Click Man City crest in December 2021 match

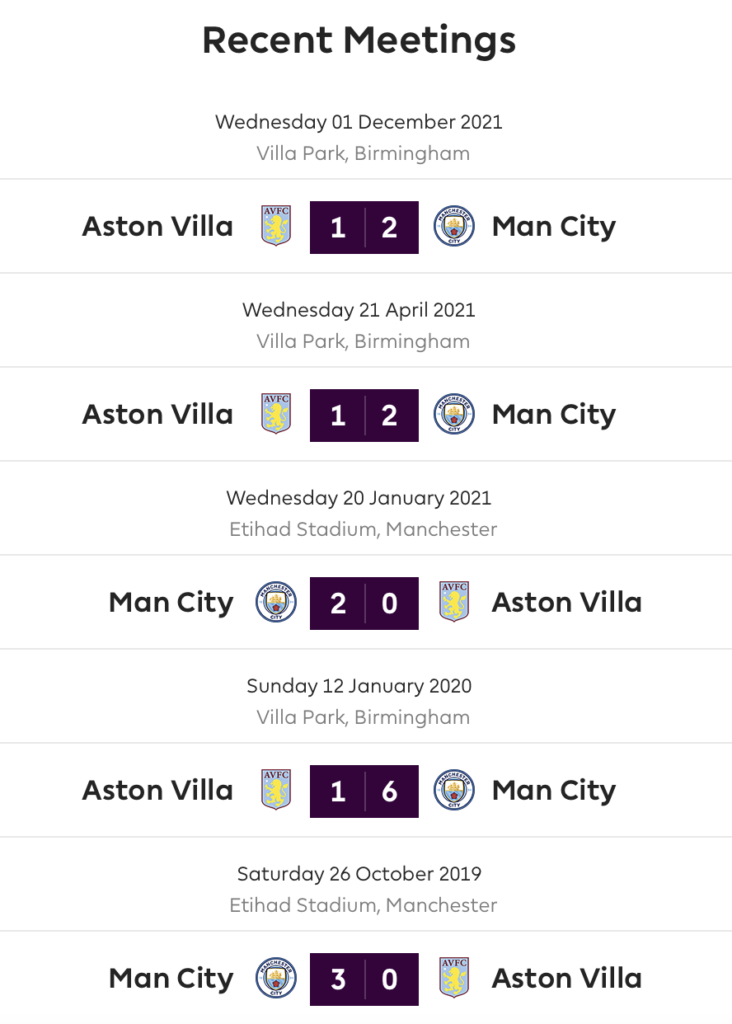click(454, 227)
